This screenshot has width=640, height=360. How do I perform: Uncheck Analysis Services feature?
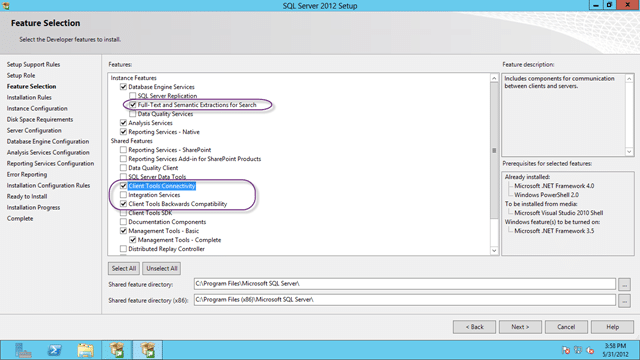123,123
